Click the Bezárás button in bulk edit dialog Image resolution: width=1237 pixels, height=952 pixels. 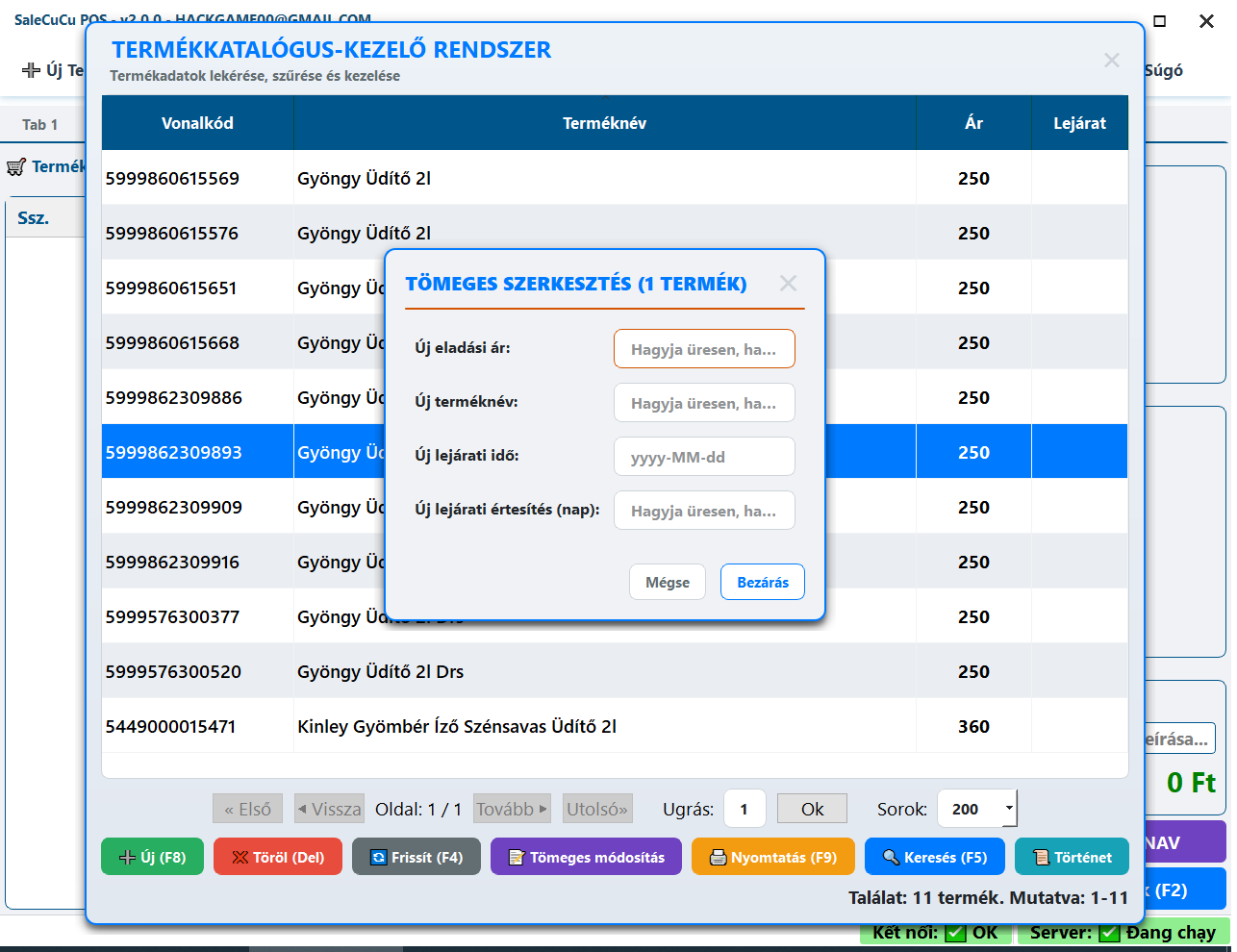click(763, 582)
